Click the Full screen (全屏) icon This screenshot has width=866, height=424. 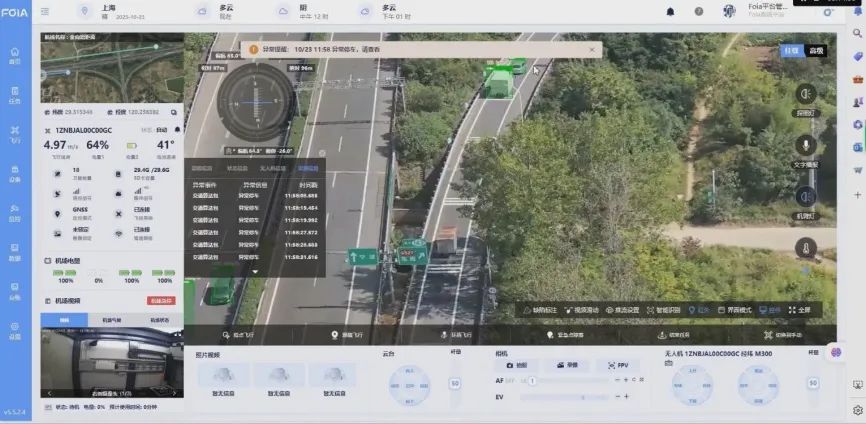[x=799, y=310]
